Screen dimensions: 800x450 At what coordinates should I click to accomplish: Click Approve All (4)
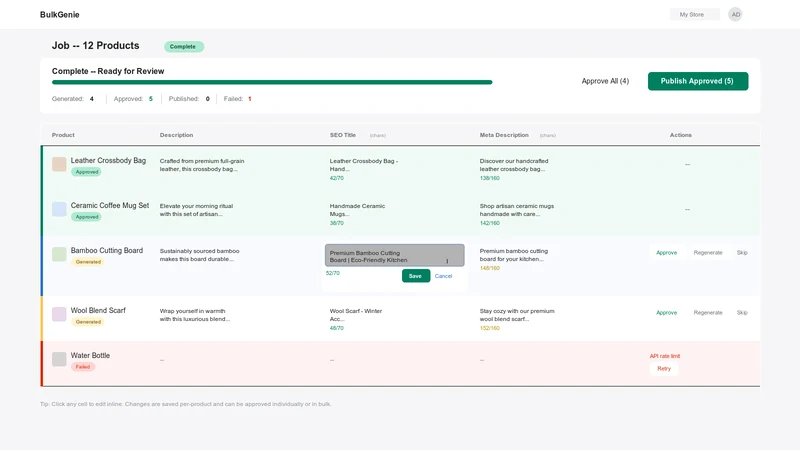(605, 81)
